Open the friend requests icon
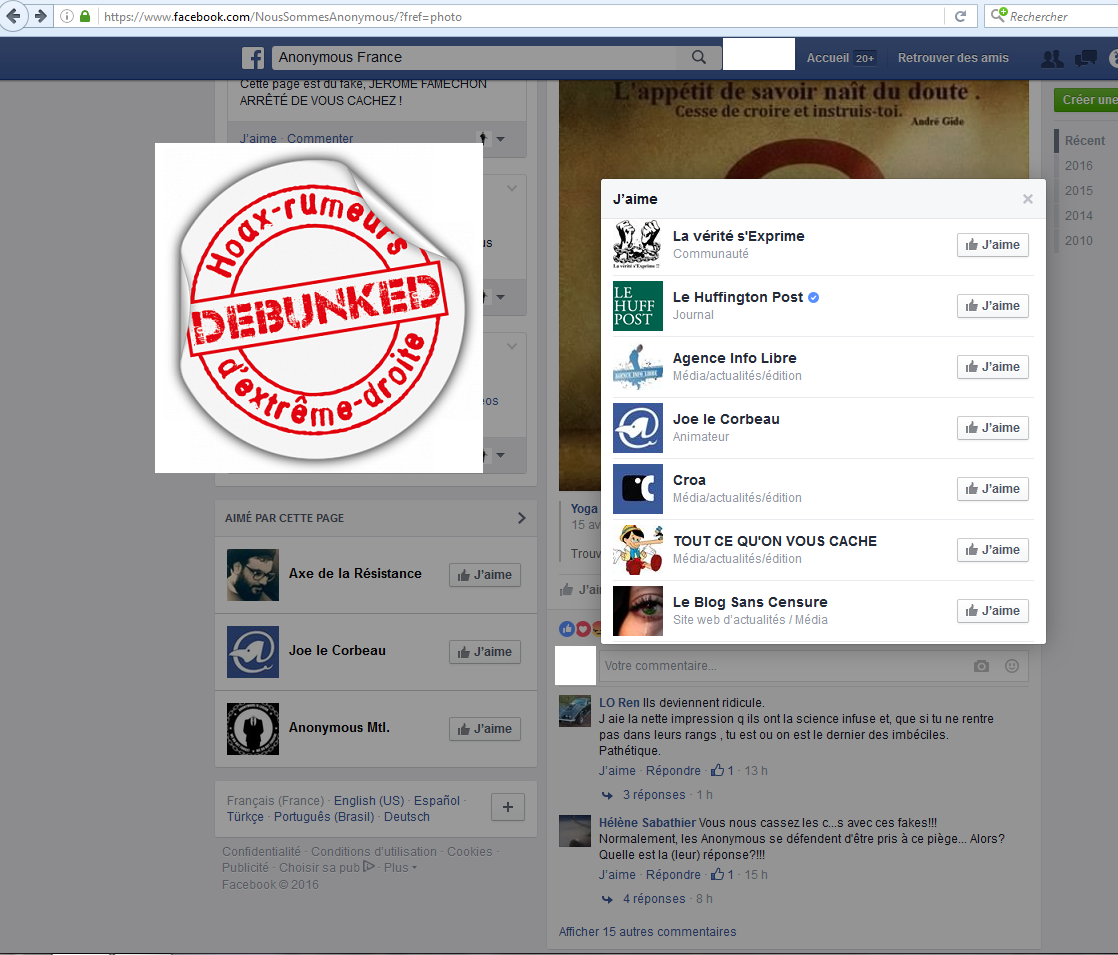 point(1052,58)
